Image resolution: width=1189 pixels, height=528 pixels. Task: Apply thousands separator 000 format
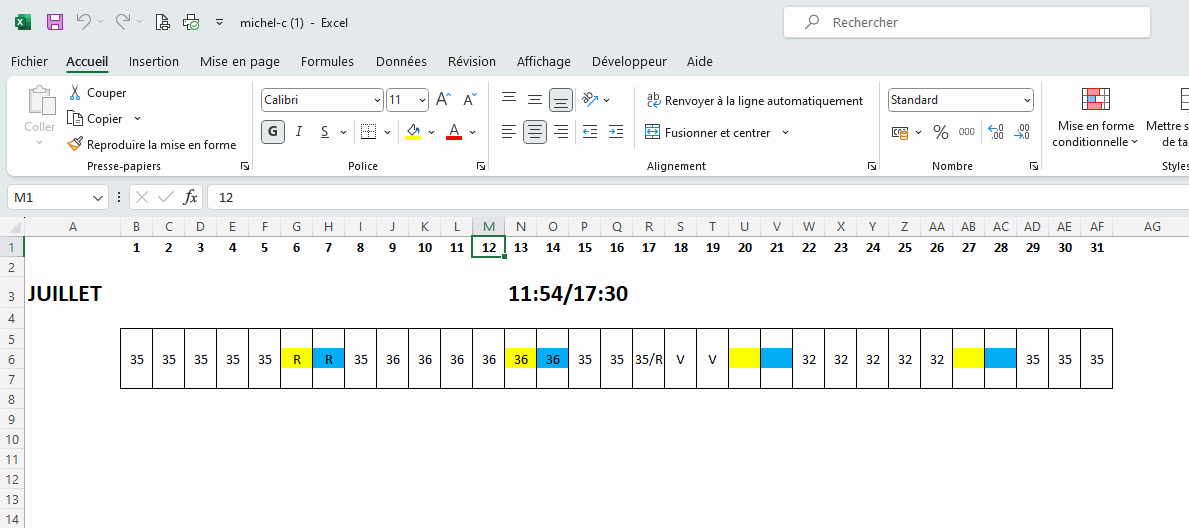point(966,132)
